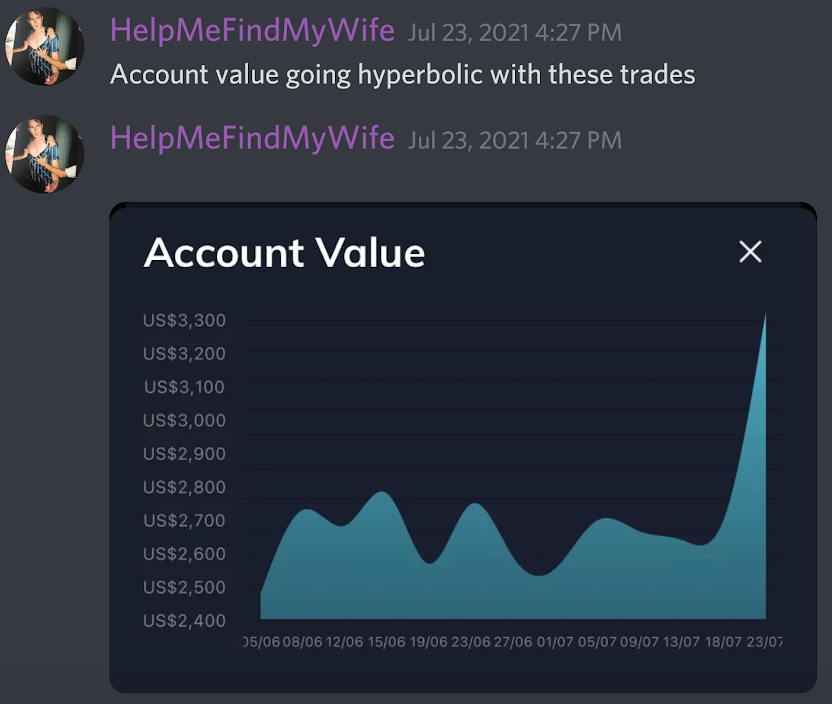Select the 01/07 date marker

click(555, 642)
